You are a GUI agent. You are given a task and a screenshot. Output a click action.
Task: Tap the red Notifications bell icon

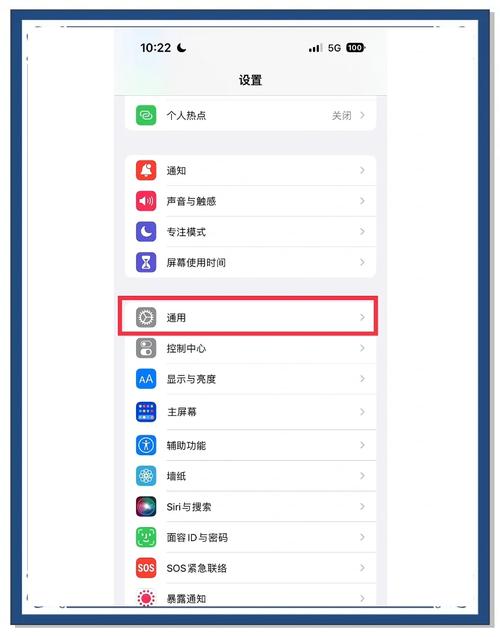146,170
